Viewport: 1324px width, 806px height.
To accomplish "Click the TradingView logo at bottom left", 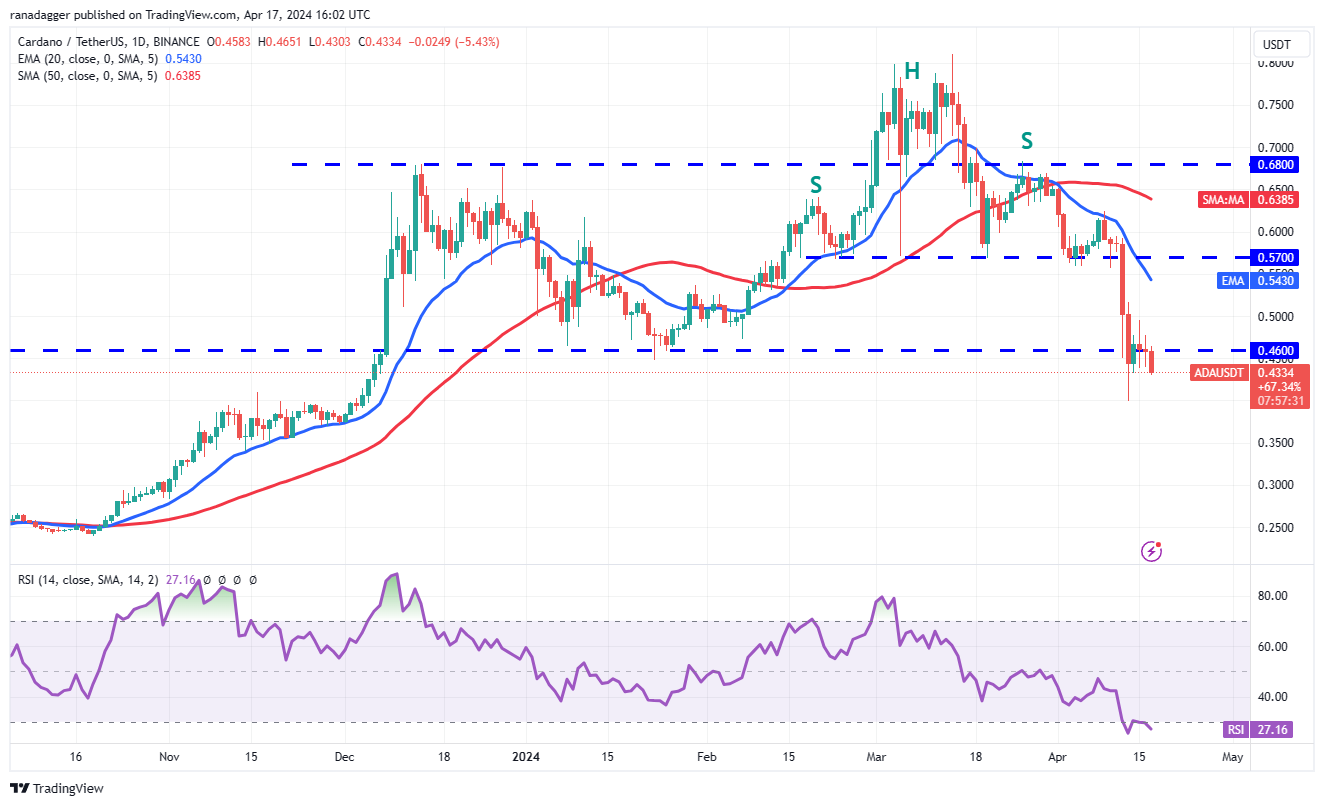I will click(x=57, y=788).
